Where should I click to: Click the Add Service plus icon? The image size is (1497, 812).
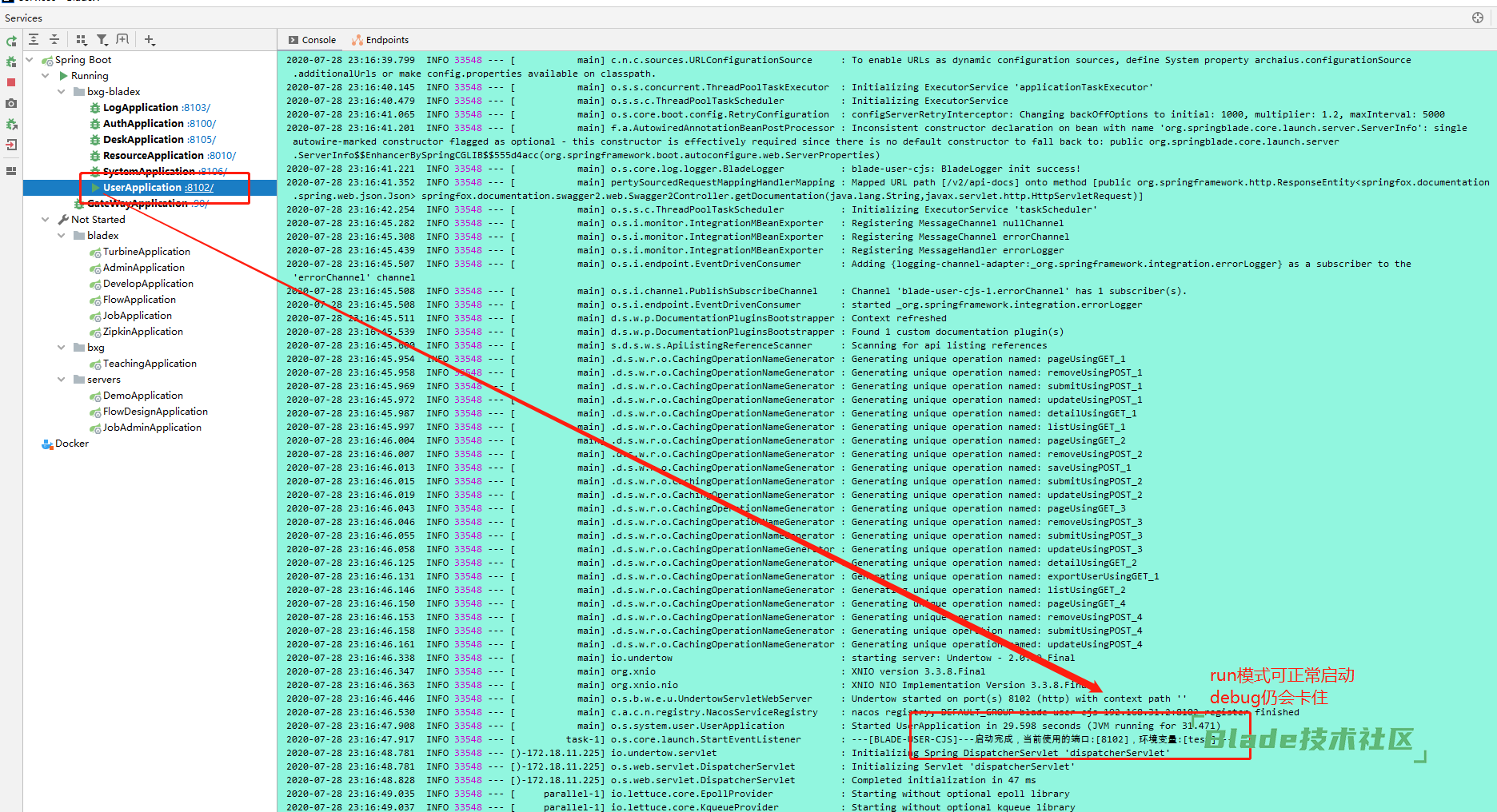click(x=150, y=39)
